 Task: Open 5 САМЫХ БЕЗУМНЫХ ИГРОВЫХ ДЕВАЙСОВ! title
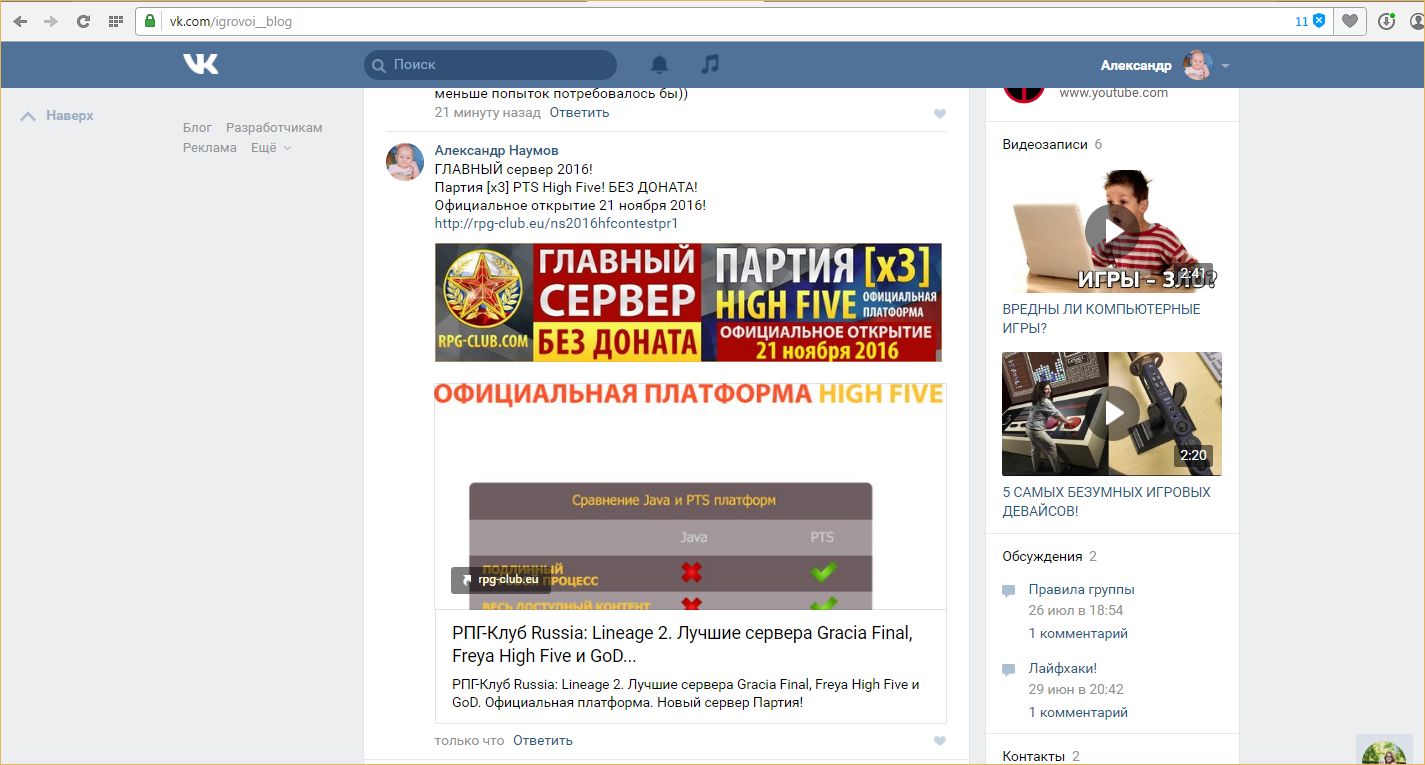(1107, 502)
